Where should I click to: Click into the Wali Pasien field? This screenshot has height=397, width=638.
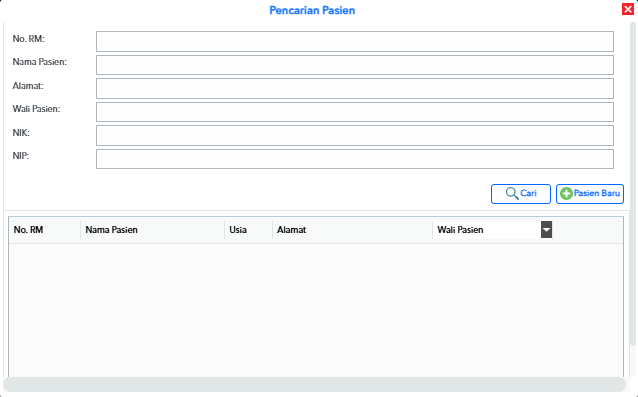coord(355,112)
